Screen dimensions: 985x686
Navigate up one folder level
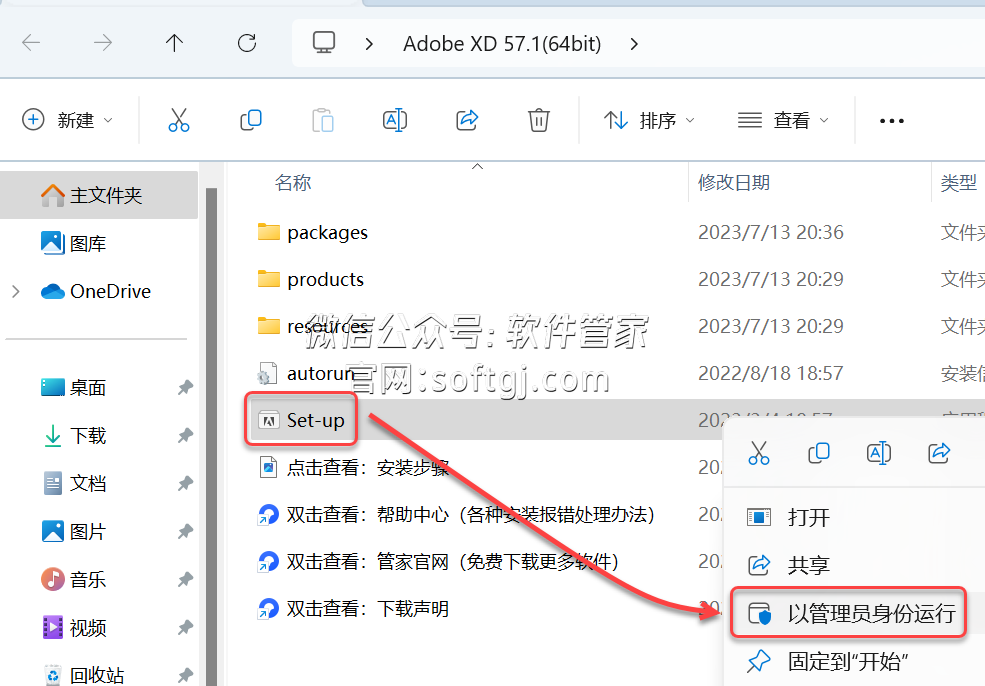point(174,43)
